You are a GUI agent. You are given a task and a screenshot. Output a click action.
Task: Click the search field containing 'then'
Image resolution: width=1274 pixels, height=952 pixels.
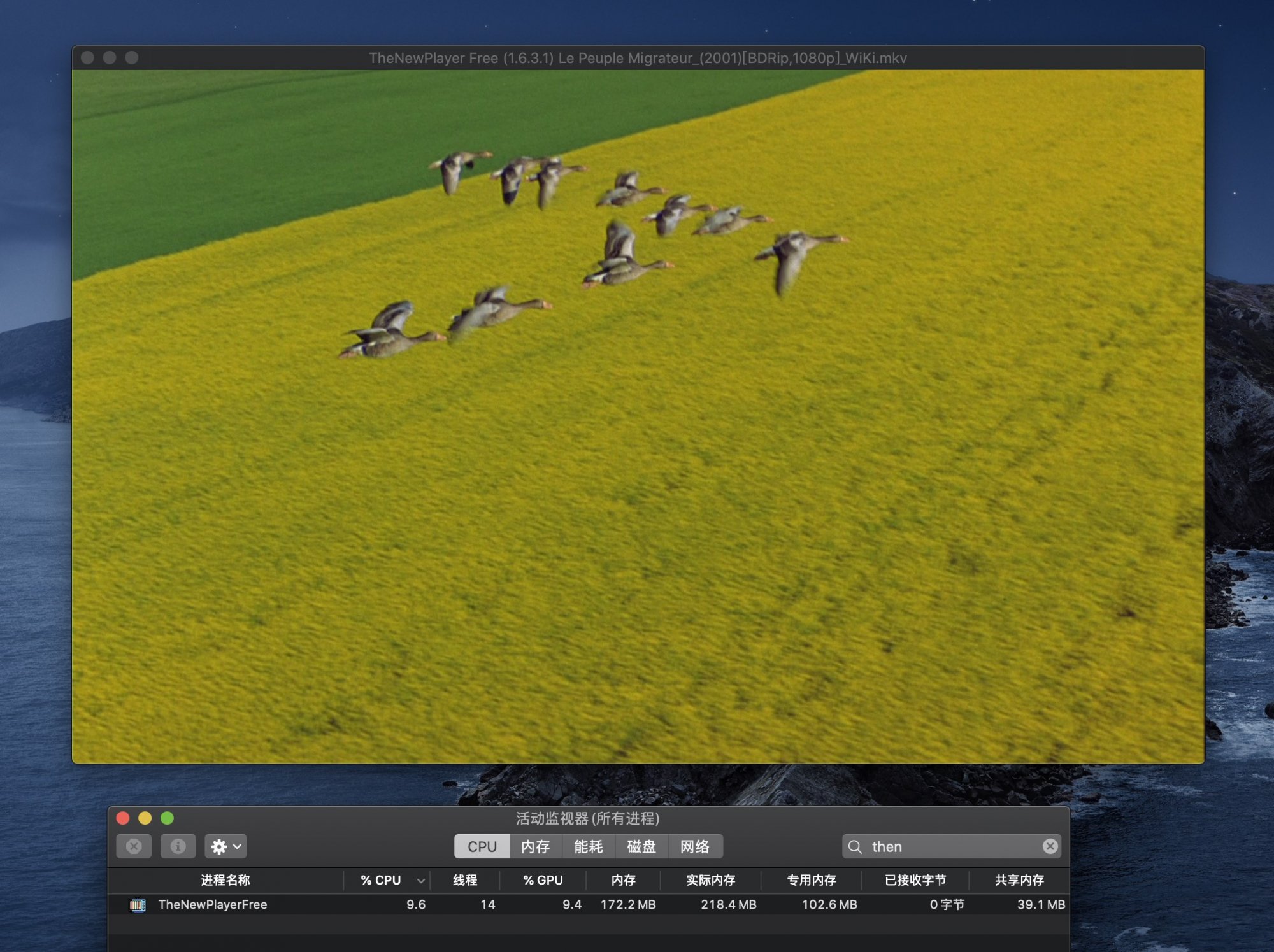point(951,846)
